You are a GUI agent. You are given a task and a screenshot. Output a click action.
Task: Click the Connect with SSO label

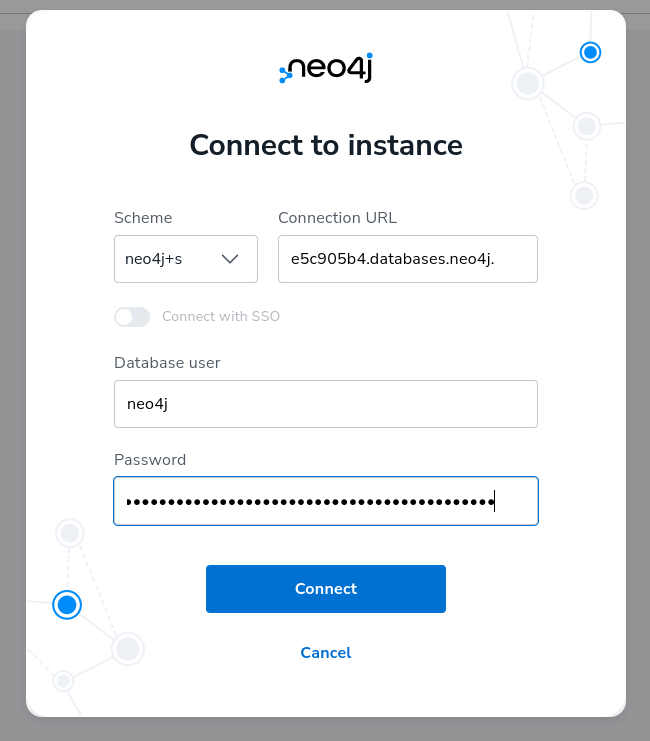(x=221, y=316)
